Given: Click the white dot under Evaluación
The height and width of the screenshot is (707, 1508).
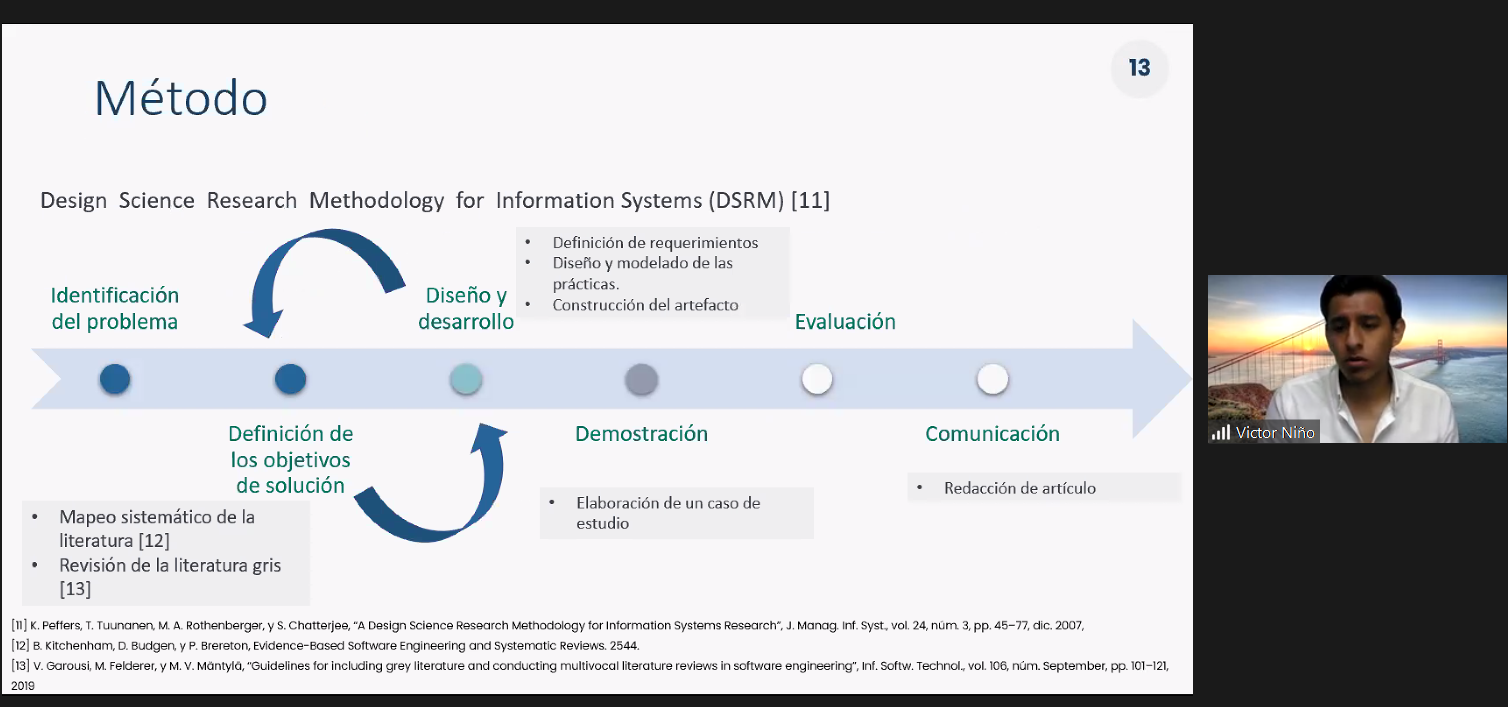Looking at the screenshot, I should tap(817, 379).
